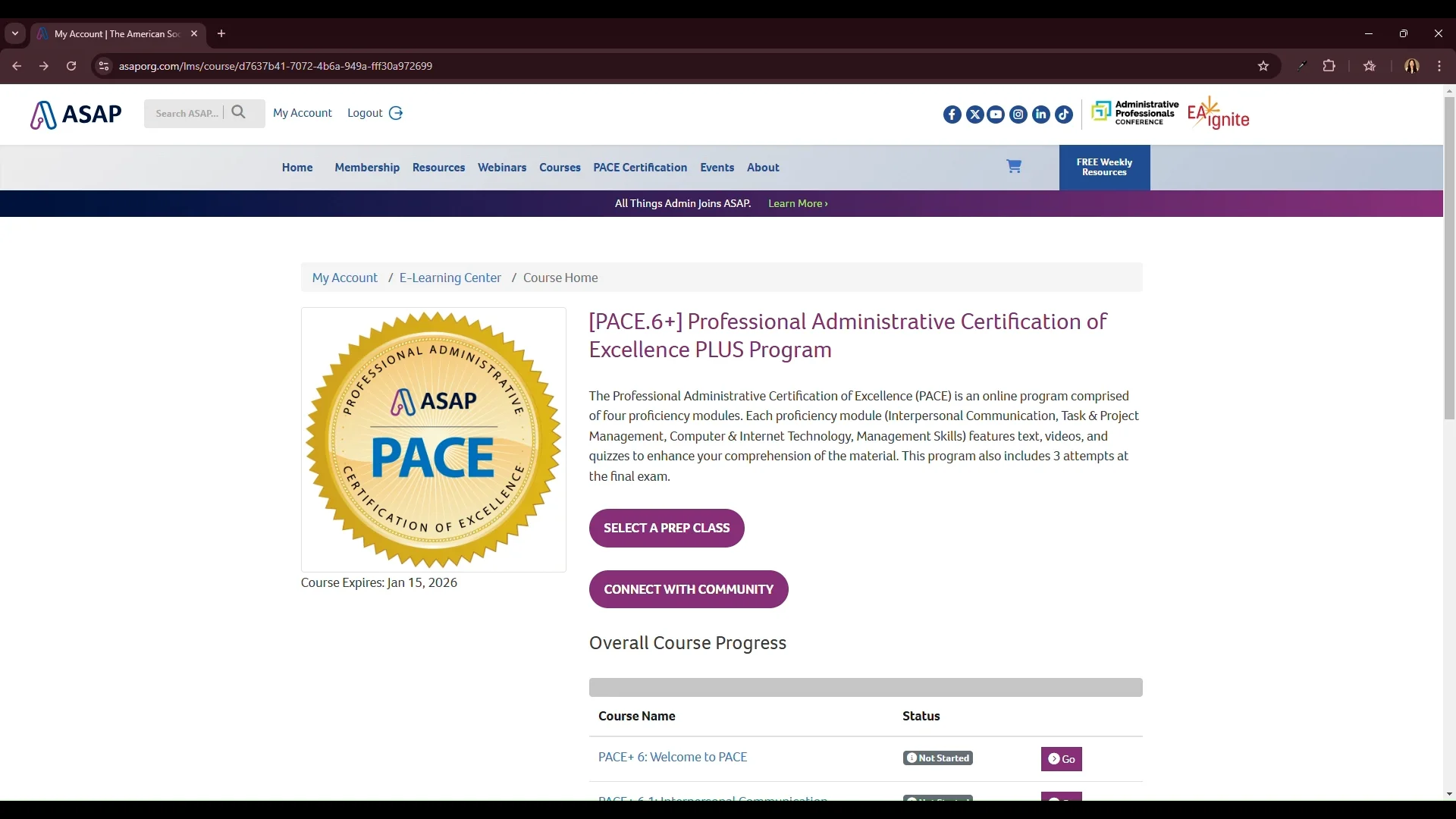Click the Search ASAP input field
The height and width of the screenshot is (819, 1456).
(x=187, y=113)
